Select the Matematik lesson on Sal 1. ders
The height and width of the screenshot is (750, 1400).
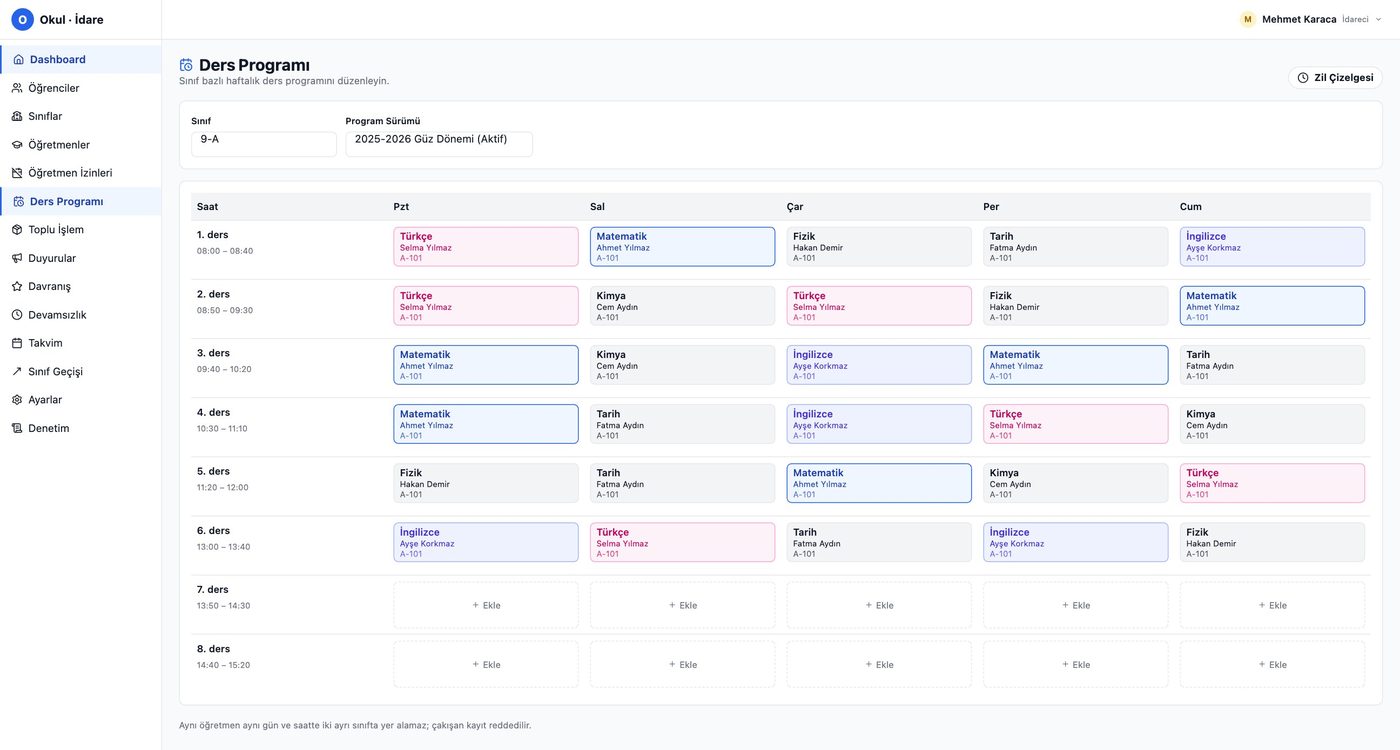682,247
